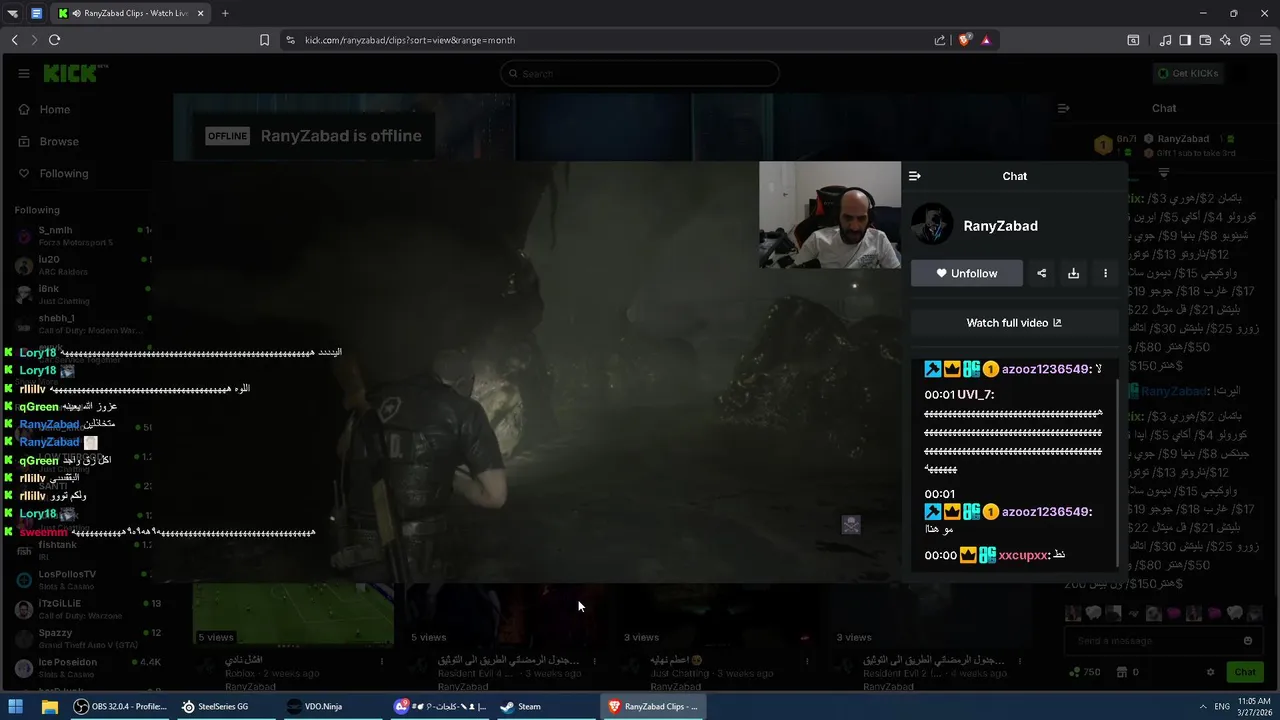Click the tab search icon in browser toolbar

point(1133,40)
